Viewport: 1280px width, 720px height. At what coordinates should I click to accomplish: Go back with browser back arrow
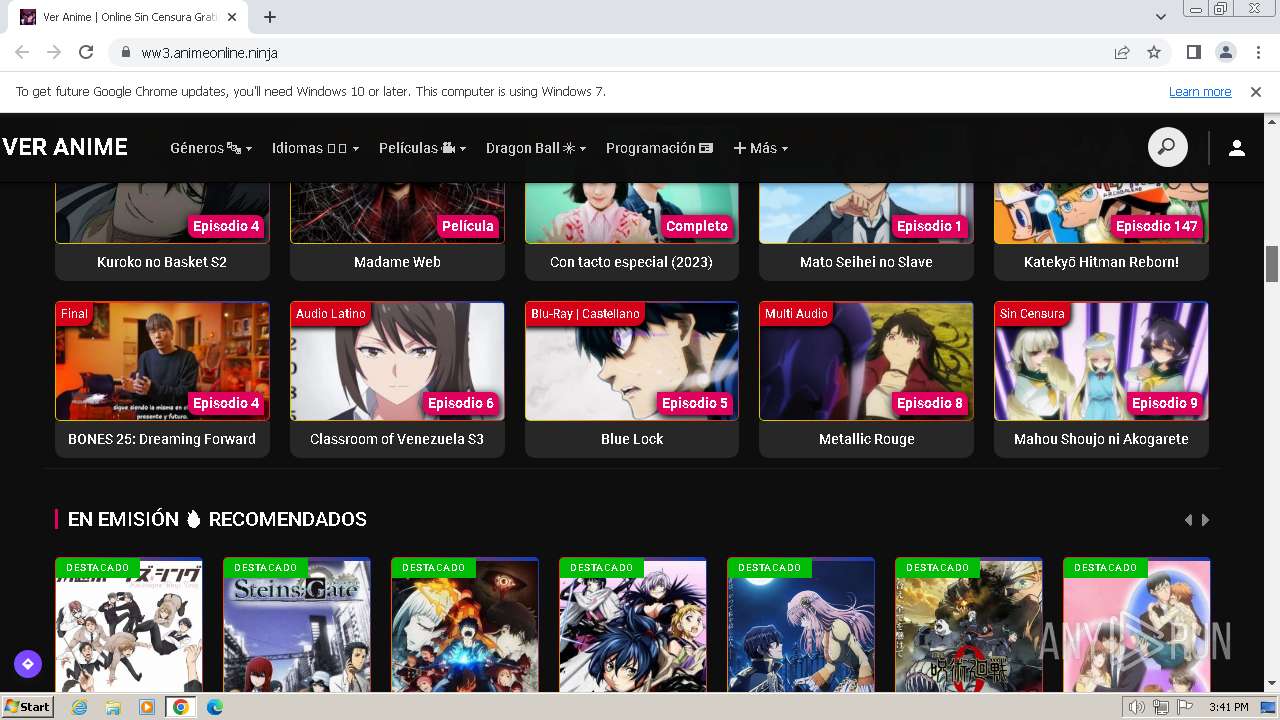point(22,52)
